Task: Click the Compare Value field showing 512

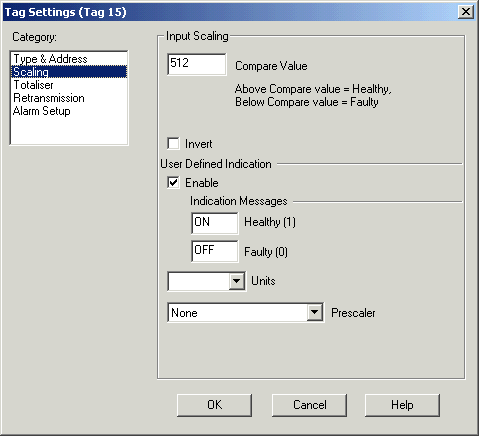Action: coord(197,64)
